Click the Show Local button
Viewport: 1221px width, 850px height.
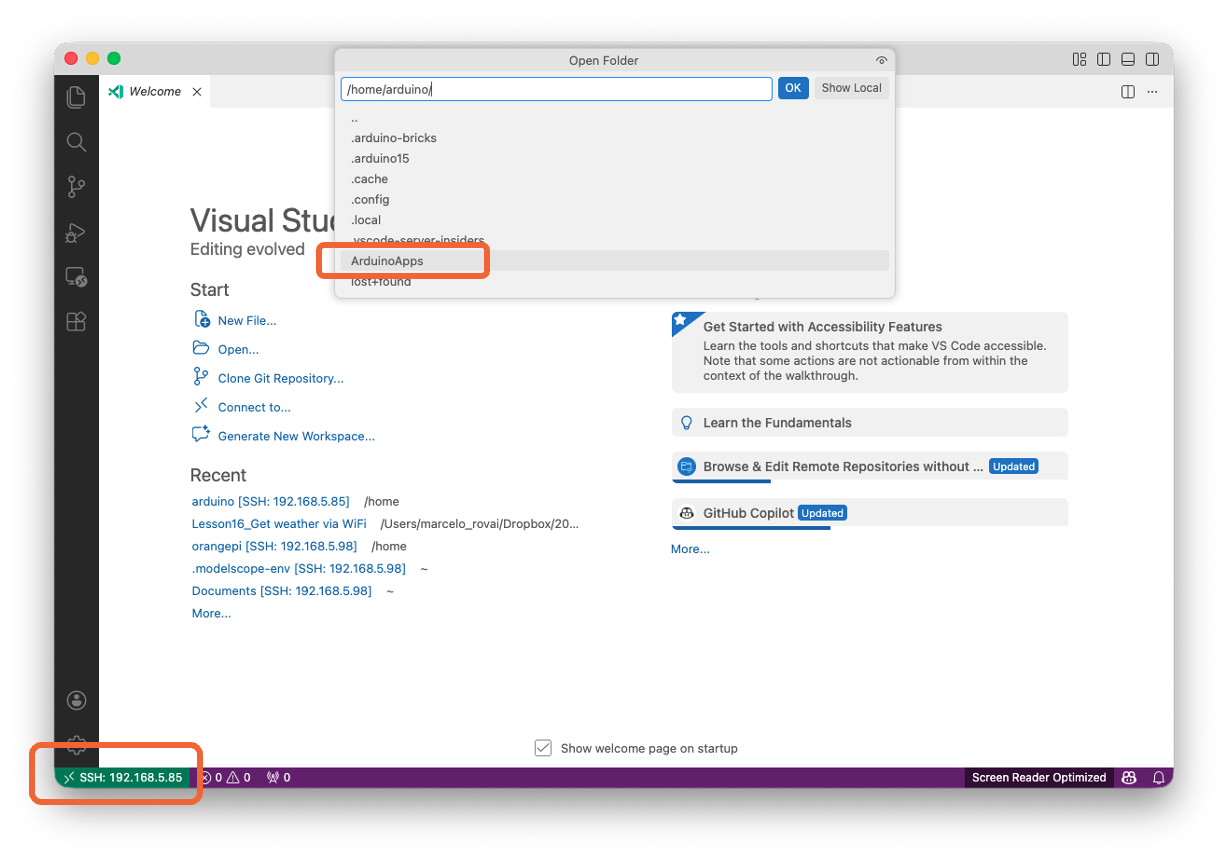point(851,88)
